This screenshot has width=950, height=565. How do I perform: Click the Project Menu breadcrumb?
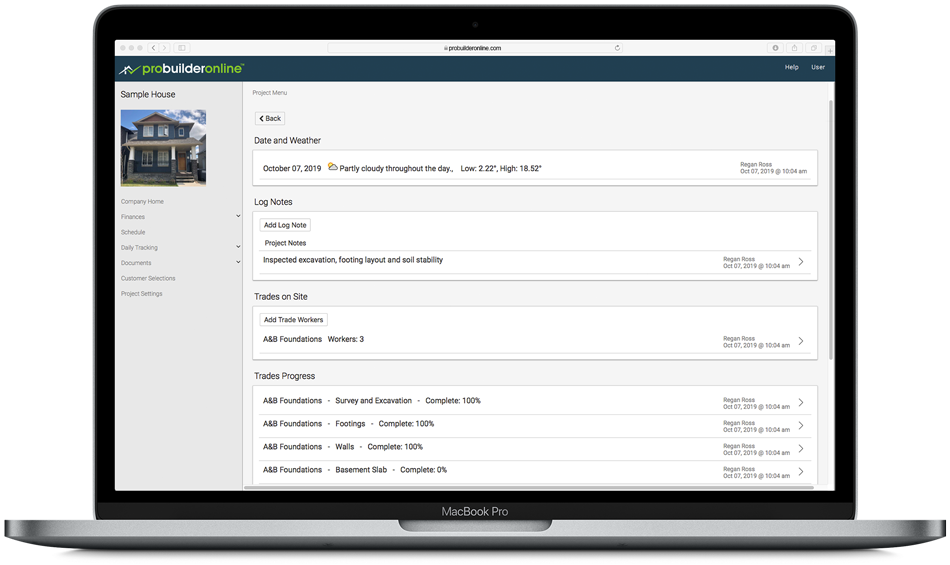pyautogui.click(x=270, y=93)
